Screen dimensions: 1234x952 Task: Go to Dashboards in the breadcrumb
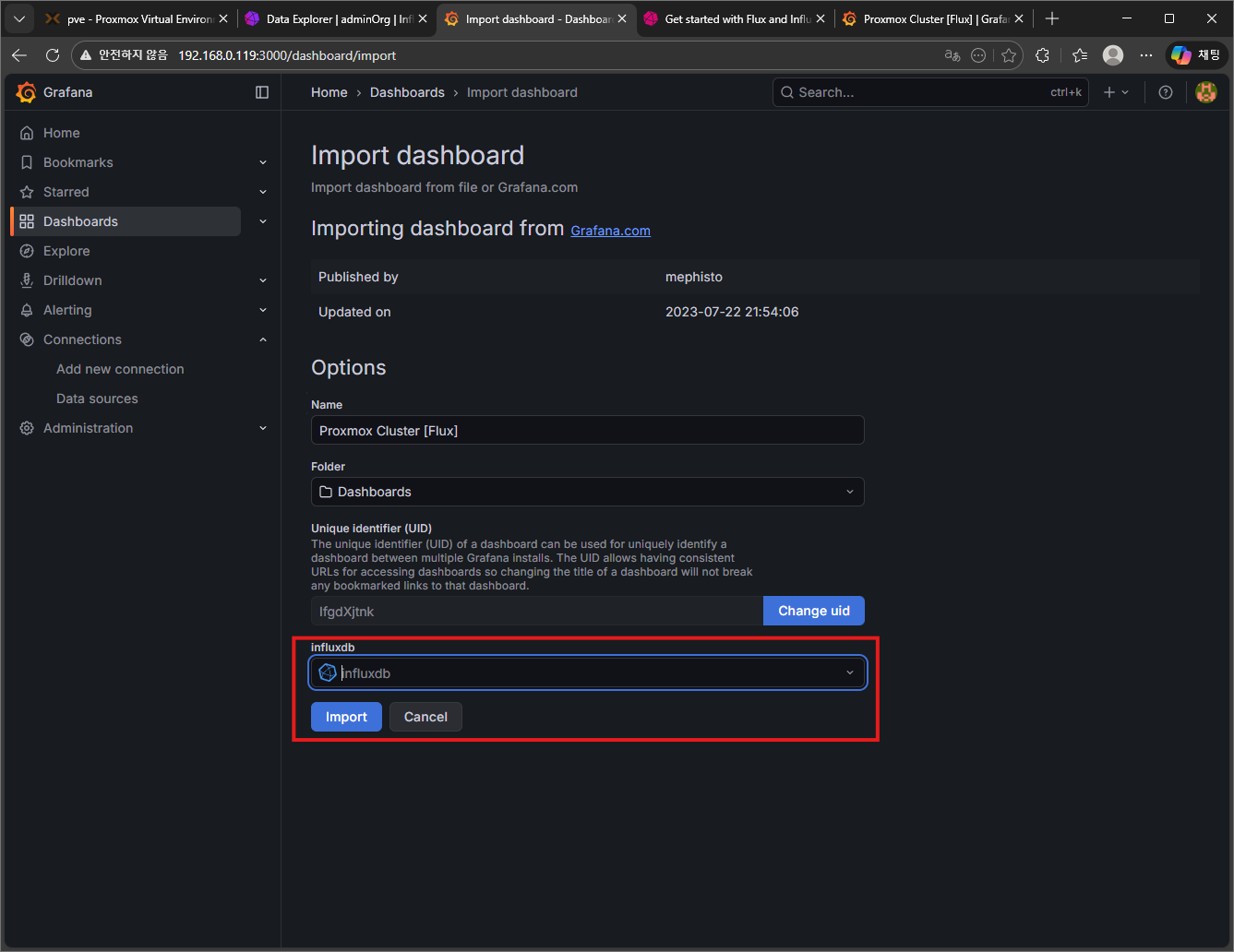(407, 92)
